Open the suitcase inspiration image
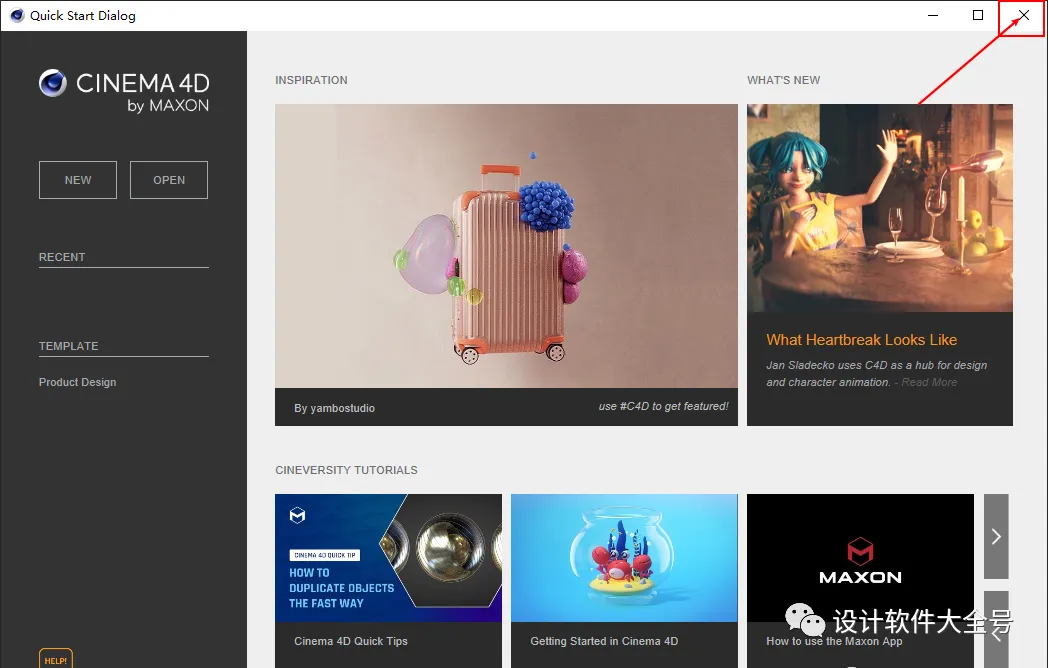1048x668 pixels. point(506,245)
